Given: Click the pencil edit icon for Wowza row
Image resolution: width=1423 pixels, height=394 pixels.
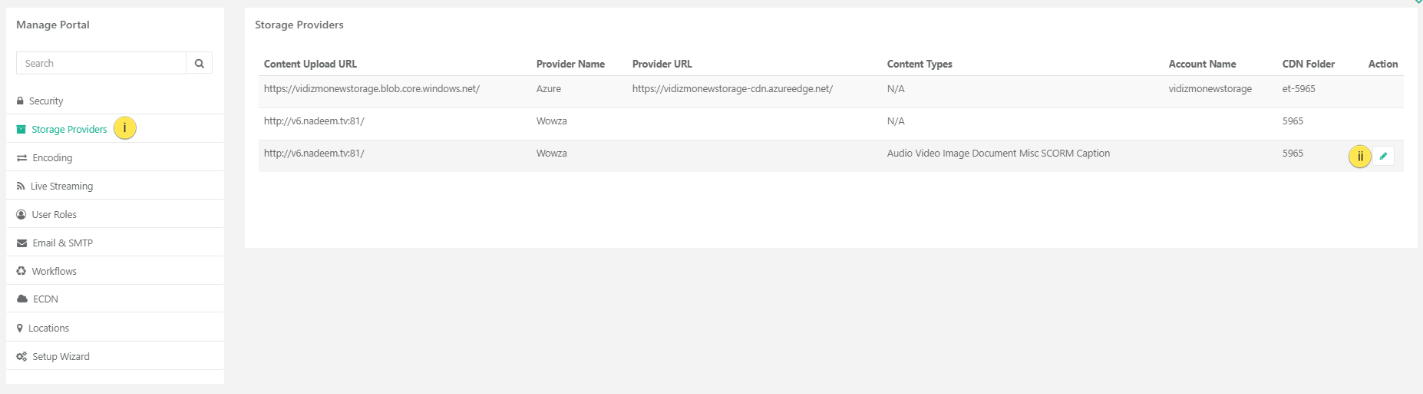Looking at the screenshot, I should [x=1383, y=156].
